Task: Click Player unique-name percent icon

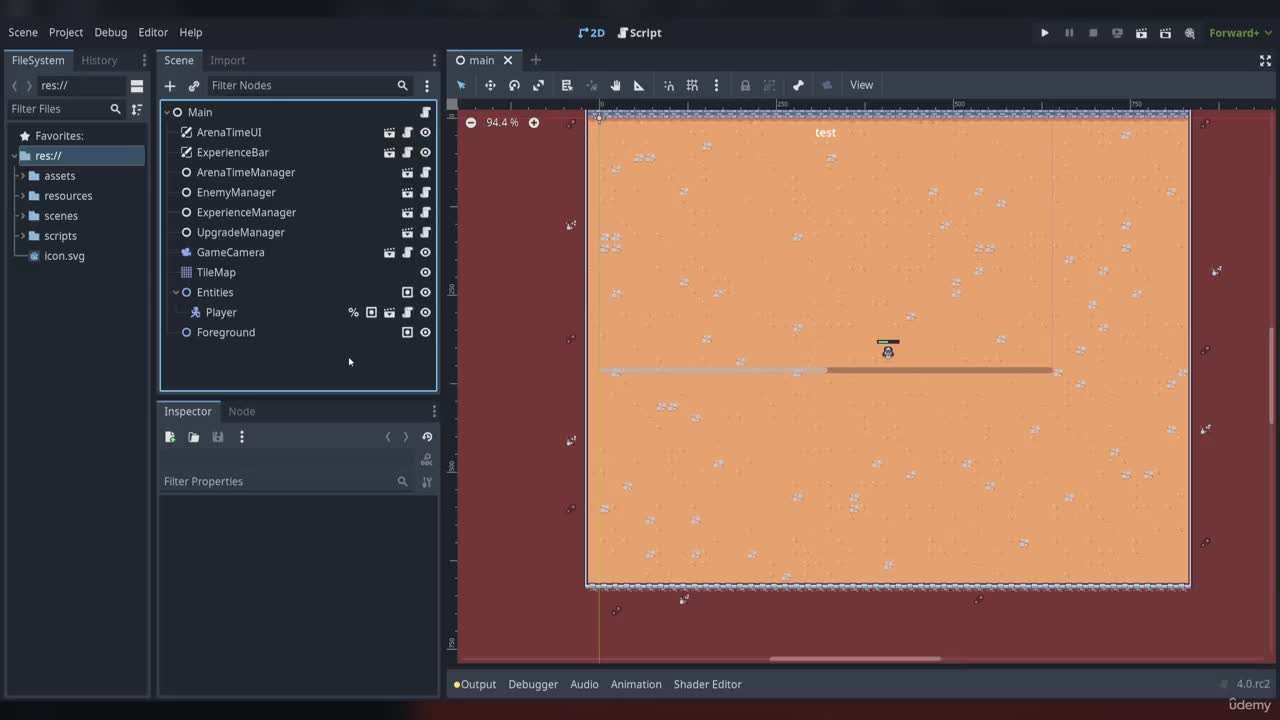Action: click(353, 312)
